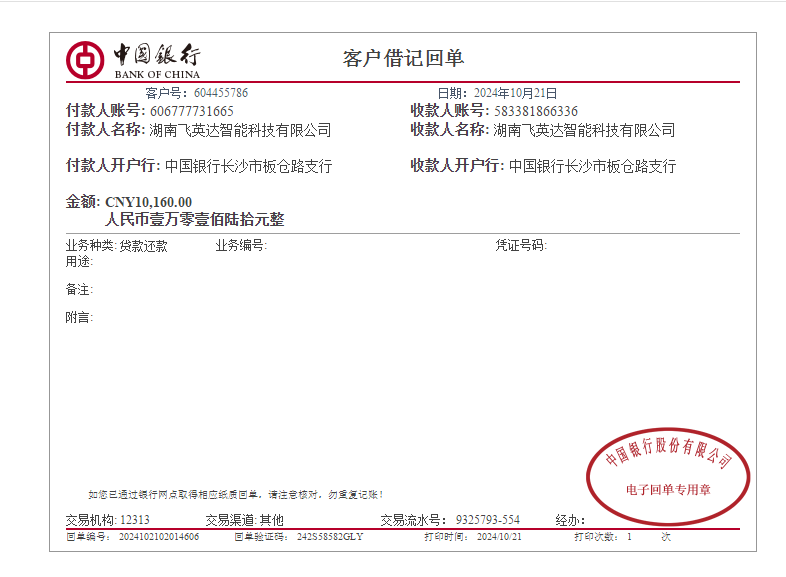Select the title 客户借记回单
Viewport: 786px width, 577px height.
click(404, 58)
